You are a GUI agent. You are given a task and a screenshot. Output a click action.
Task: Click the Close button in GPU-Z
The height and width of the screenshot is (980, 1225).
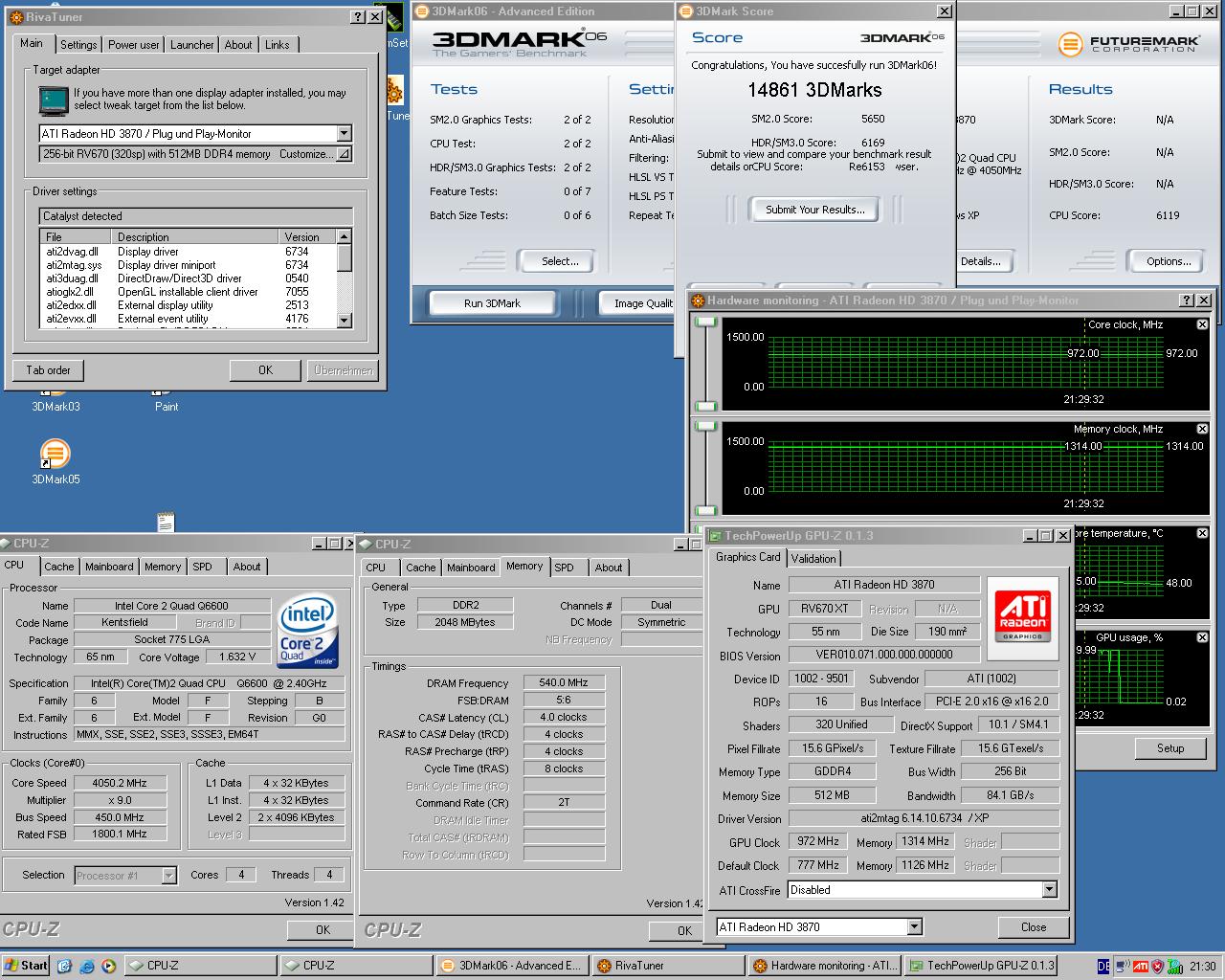[1034, 926]
